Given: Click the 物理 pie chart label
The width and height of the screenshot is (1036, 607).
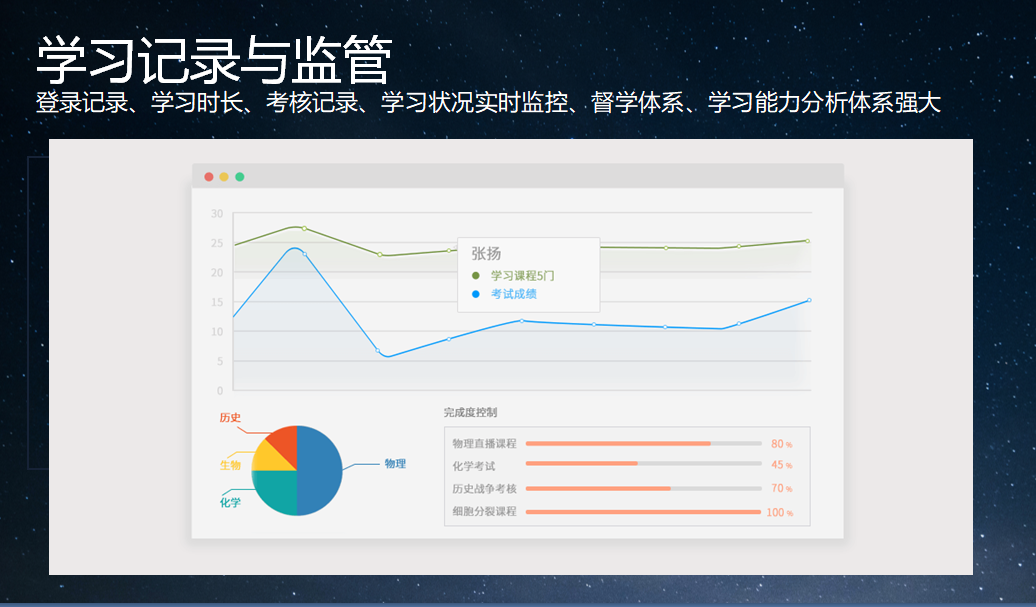Looking at the screenshot, I should [395, 464].
